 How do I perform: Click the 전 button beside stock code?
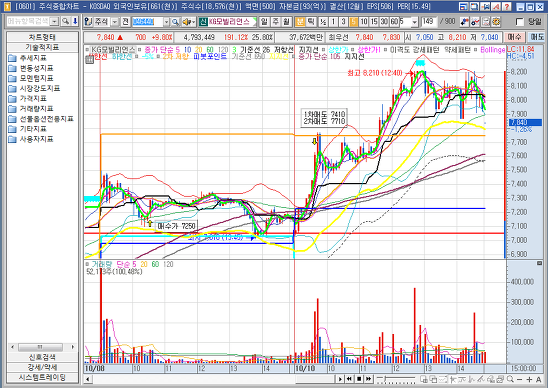click(125, 22)
